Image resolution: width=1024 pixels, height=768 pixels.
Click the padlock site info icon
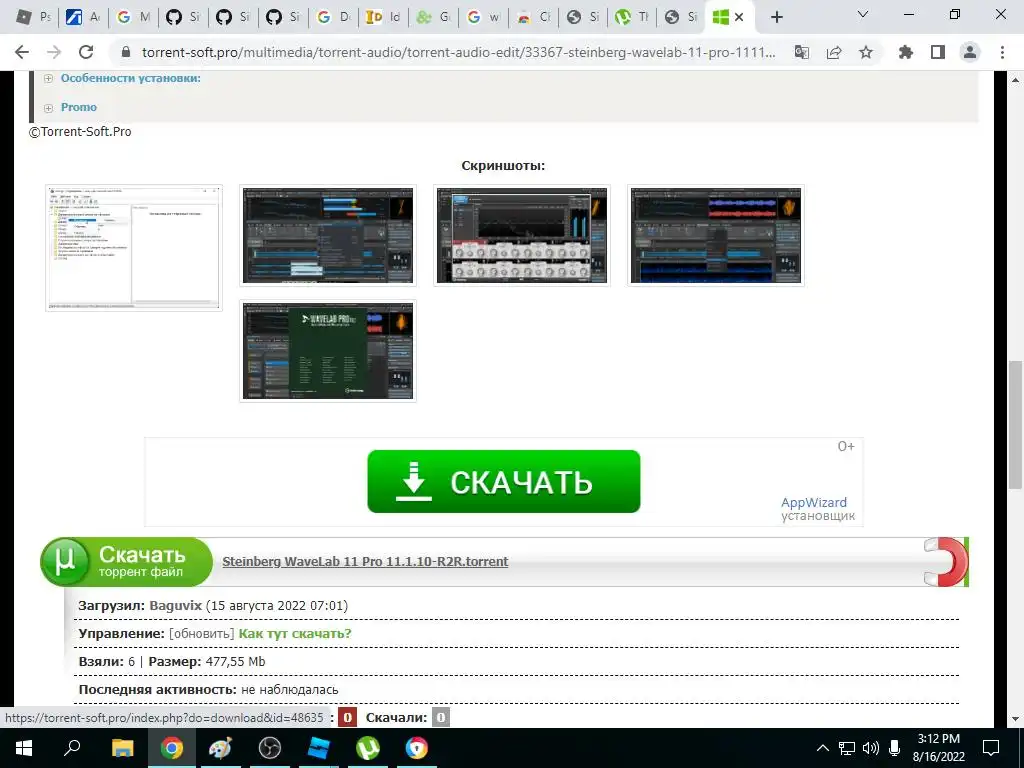click(x=126, y=52)
